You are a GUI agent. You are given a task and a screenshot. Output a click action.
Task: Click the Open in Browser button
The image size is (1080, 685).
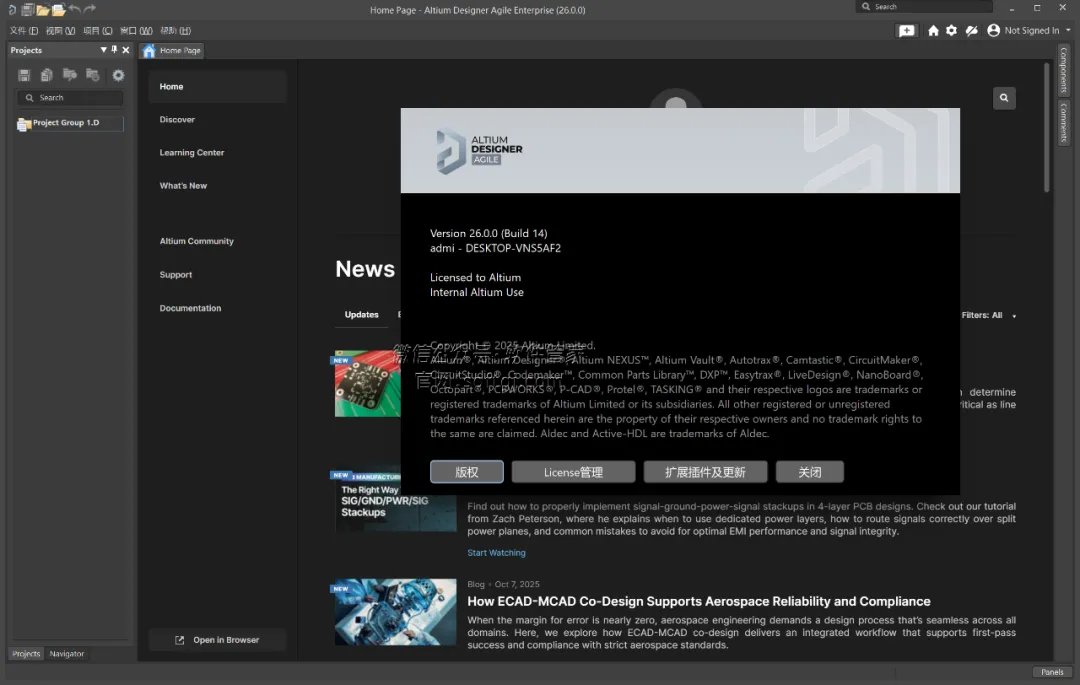pyautogui.click(x=218, y=640)
